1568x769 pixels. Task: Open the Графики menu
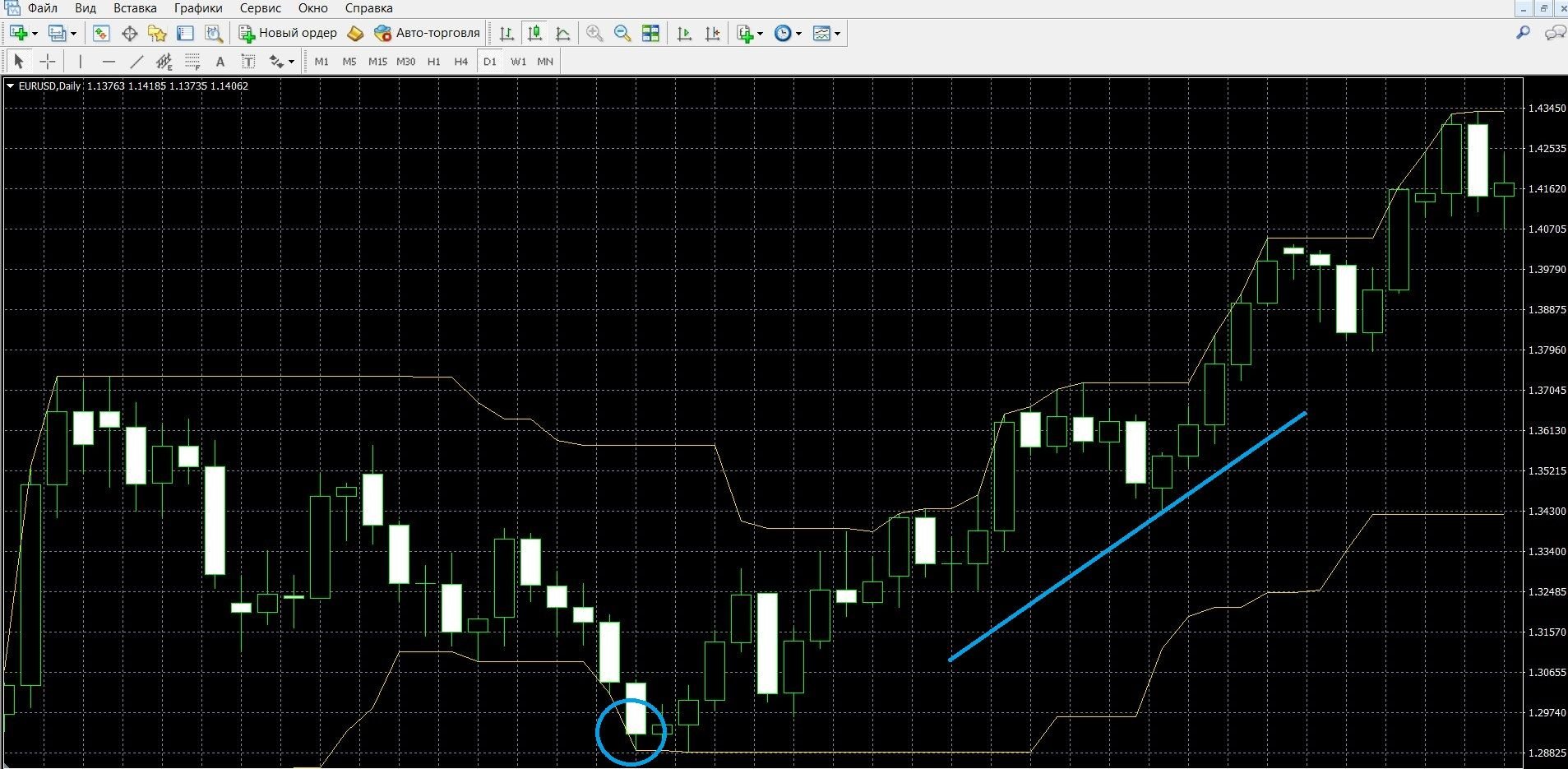coord(198,8)
